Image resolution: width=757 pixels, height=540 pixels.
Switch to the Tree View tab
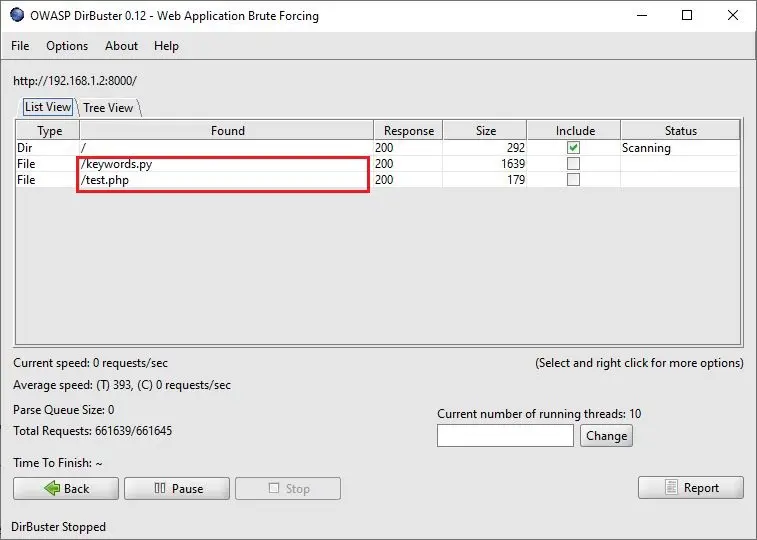pyautogui.click(x=108, y=108)
